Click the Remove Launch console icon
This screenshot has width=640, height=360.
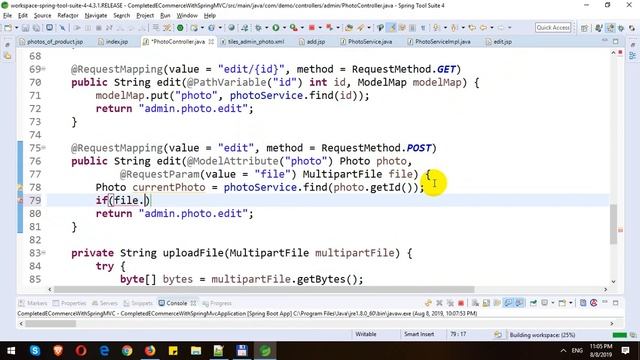pyautogui.click(x=439, y=303)
